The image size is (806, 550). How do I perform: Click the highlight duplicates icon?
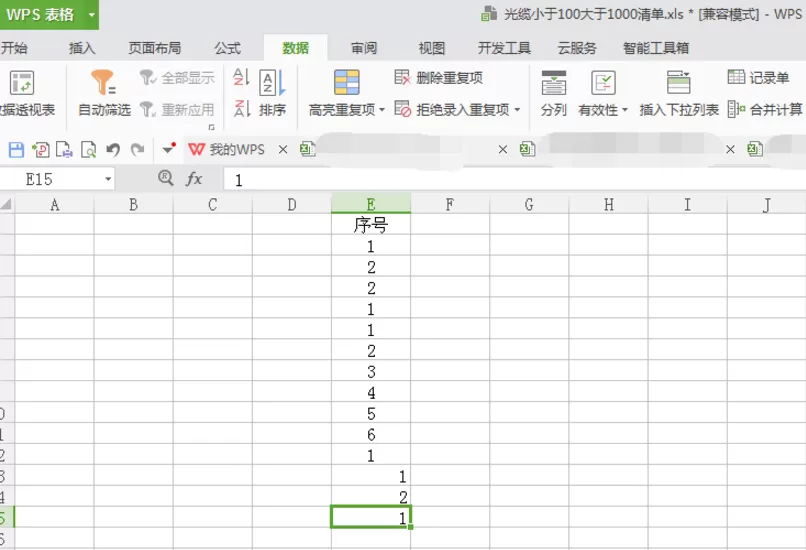click(346, 83)
